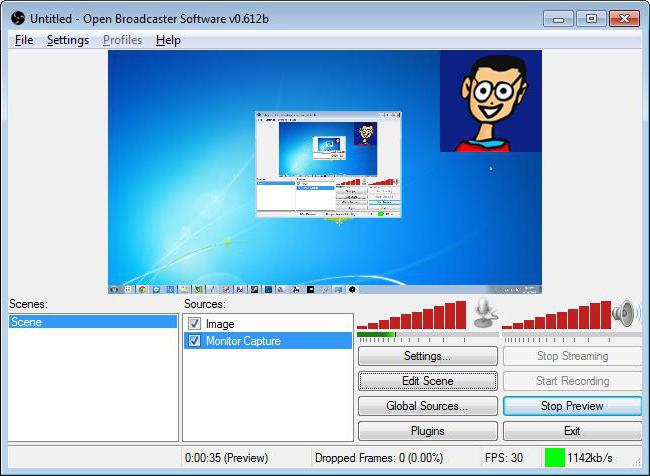Uncheck the Monitor Capture source checkbox
Viewport: 650px width, 476px height.
[194, 341]
